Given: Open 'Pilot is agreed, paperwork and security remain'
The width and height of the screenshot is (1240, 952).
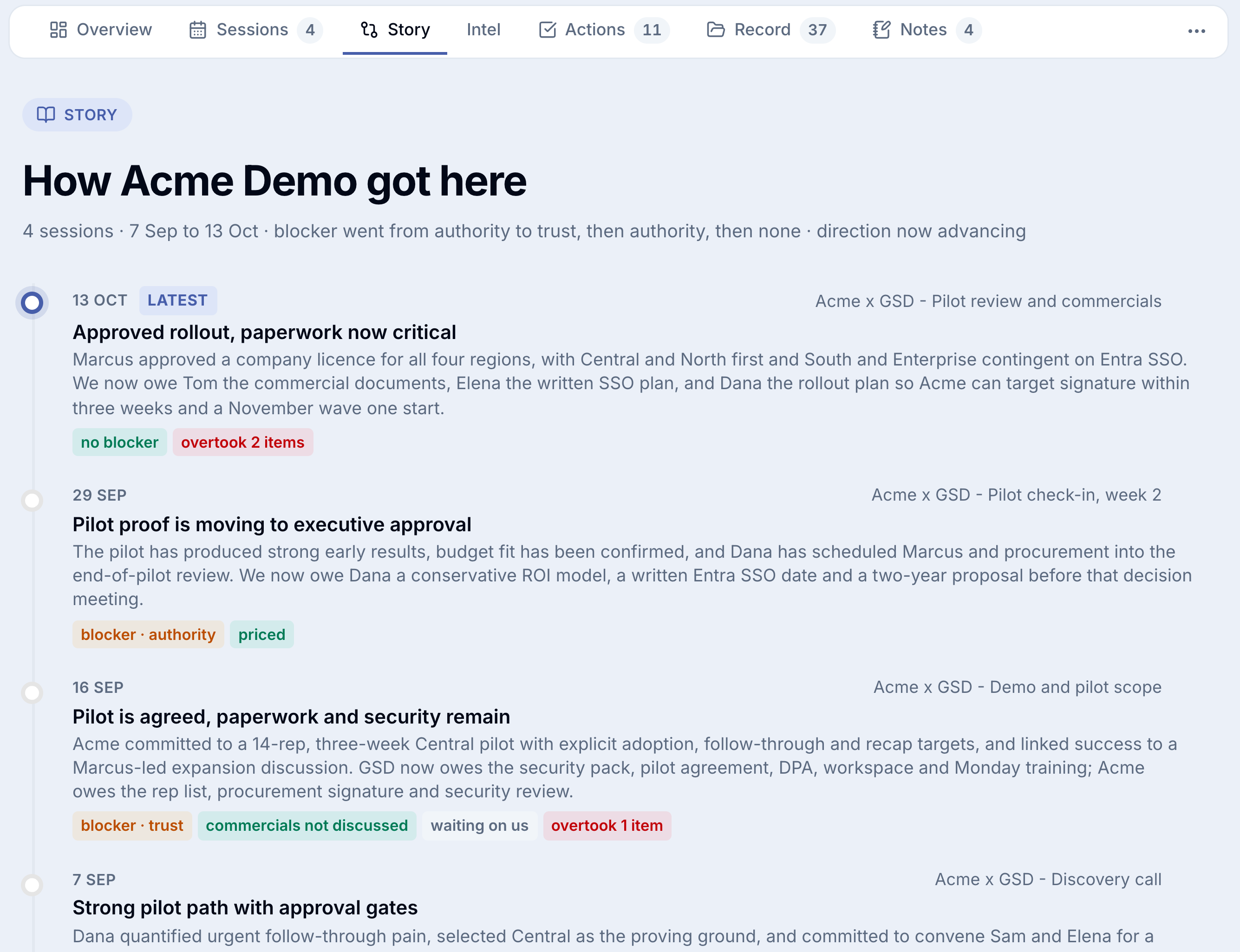Looking at the screenshot, I should [291, 716].
